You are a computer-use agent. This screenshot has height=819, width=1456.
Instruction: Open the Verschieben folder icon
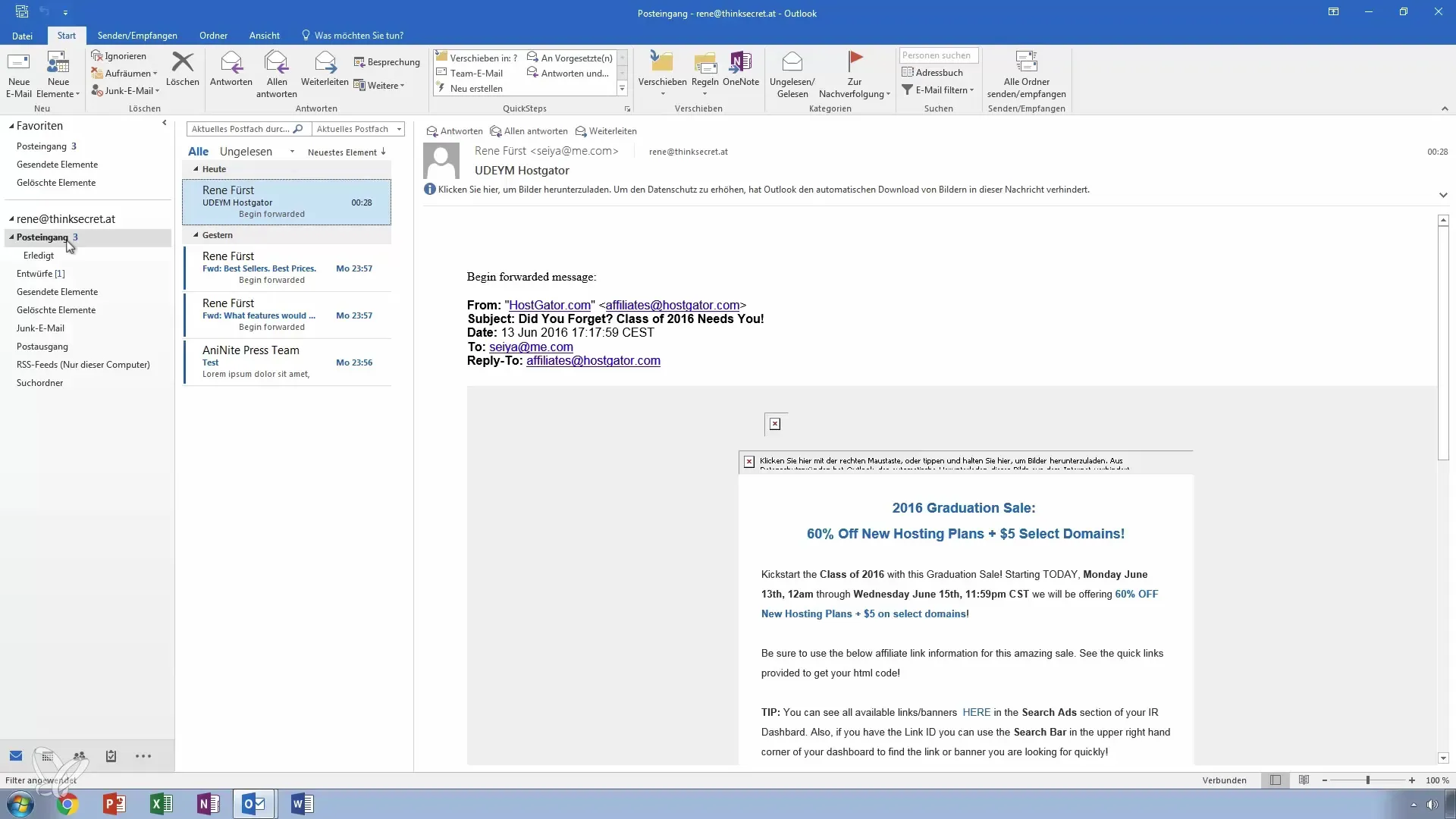[662, 62]
